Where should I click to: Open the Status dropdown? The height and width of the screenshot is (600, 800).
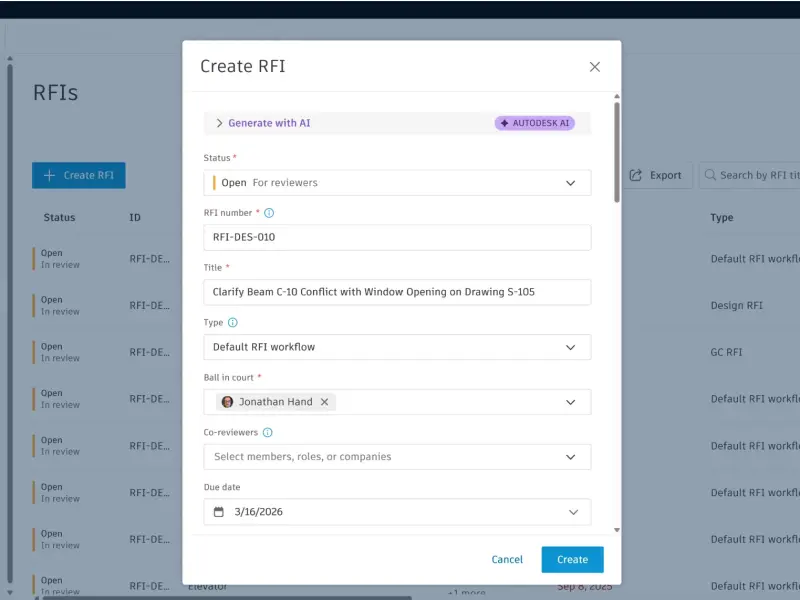[x=397, y=183]
